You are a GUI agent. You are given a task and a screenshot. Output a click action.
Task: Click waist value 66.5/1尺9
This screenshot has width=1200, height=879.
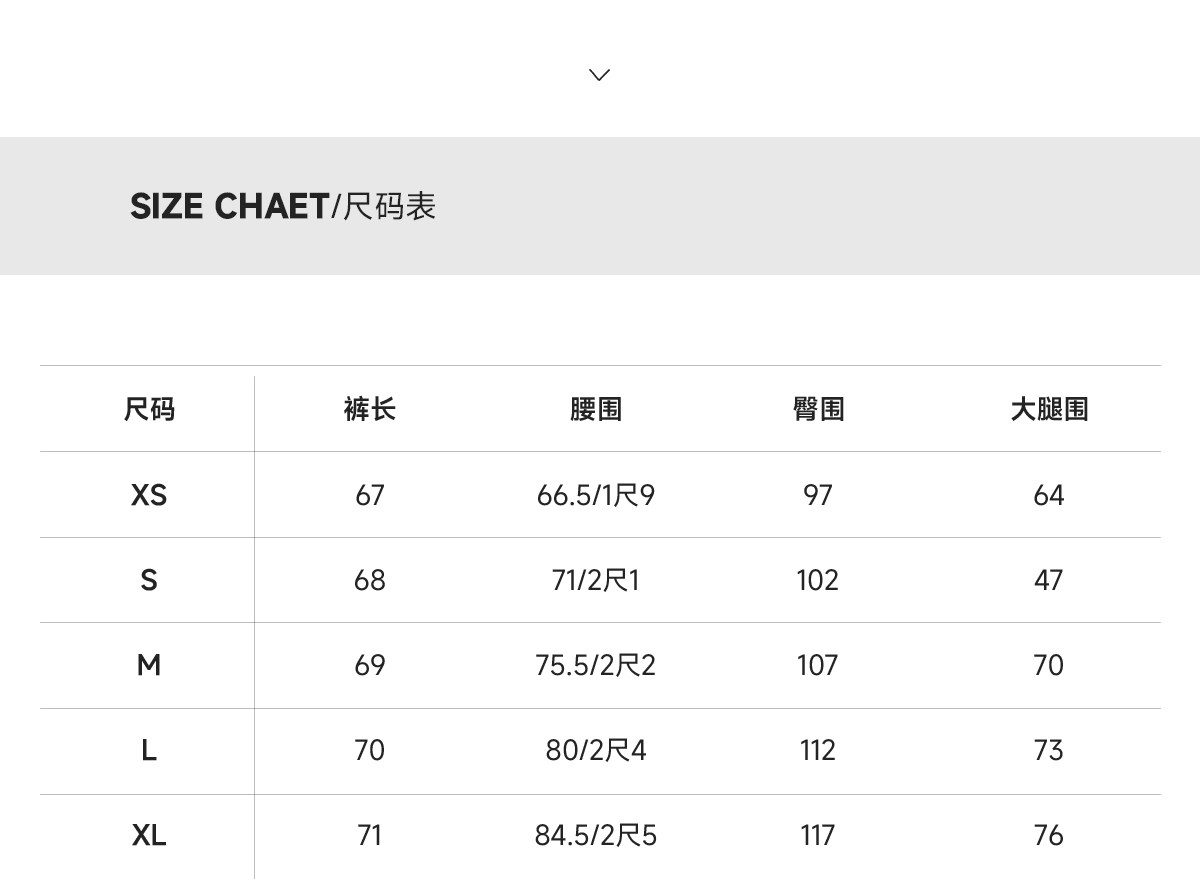coord(596,495)
